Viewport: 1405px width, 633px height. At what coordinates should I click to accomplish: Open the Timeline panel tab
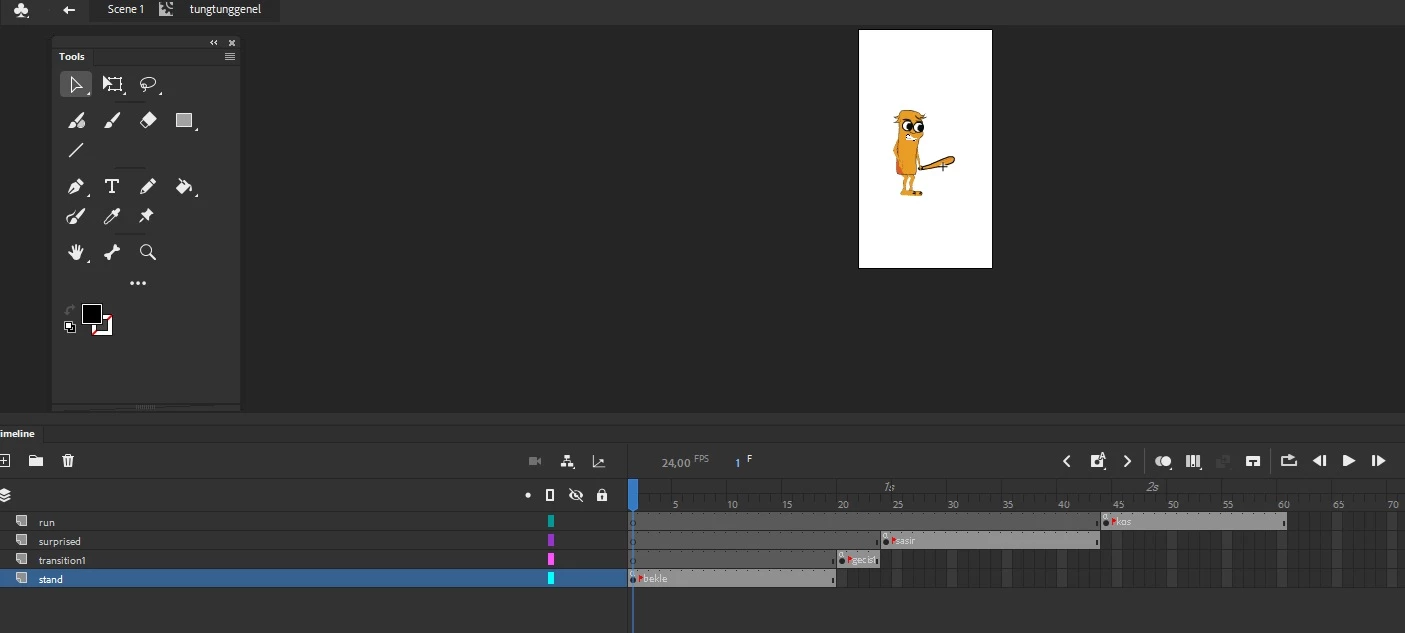(x=17, y=433)
